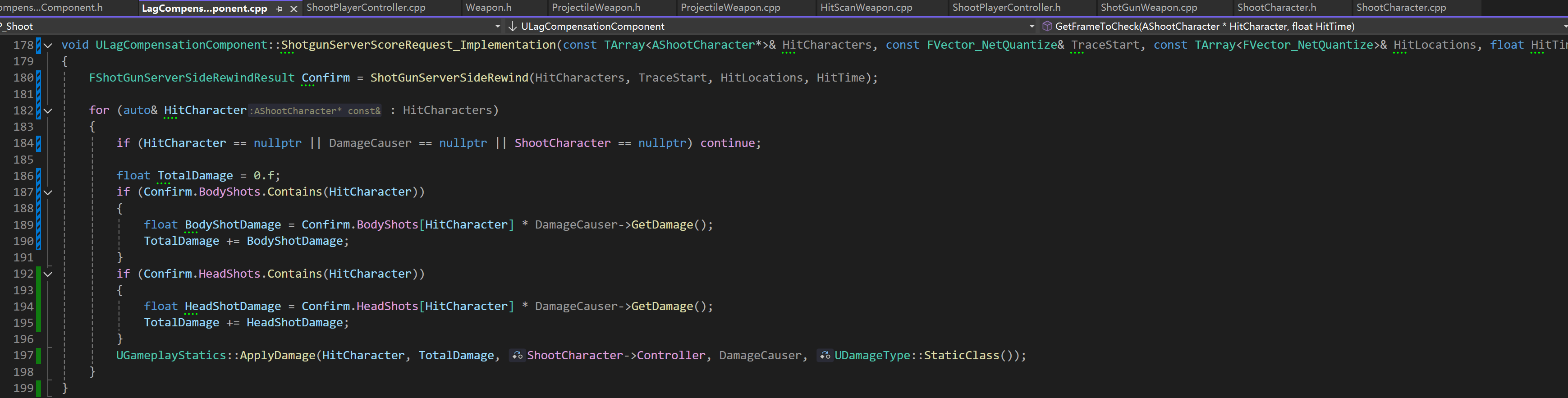The height and width of the screenshot is (398, 1568).
Task: Click the icon before UDamageType::StaticClass
Action: [825, 355]
